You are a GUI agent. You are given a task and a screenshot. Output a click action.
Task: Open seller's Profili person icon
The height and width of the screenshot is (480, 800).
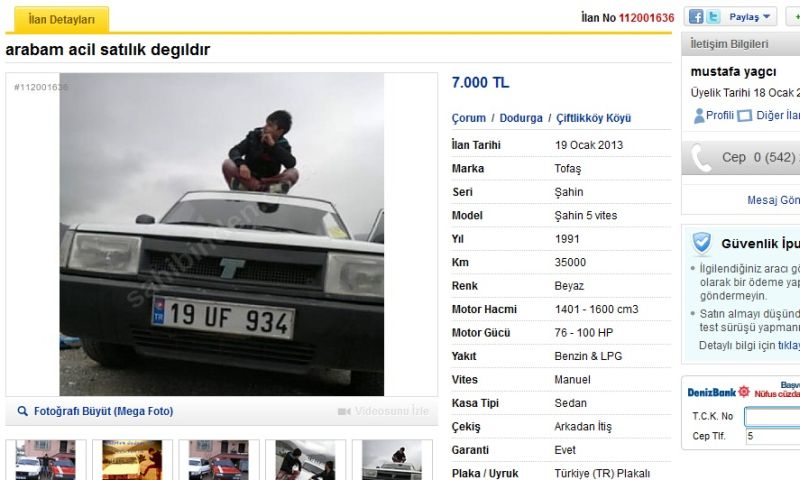coord(699,116)
